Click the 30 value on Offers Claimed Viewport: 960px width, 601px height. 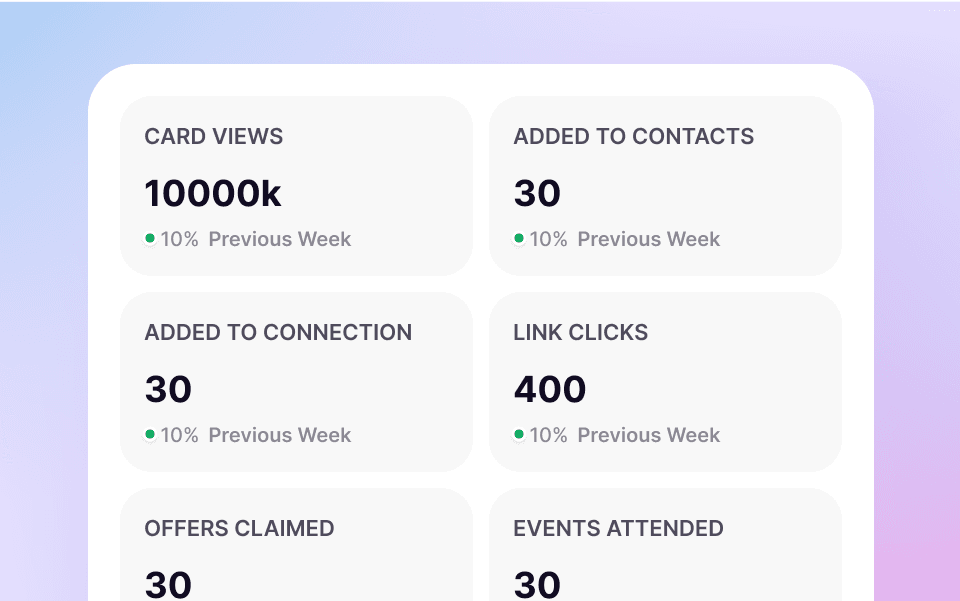pyautogui.click(x=168, y=585)
